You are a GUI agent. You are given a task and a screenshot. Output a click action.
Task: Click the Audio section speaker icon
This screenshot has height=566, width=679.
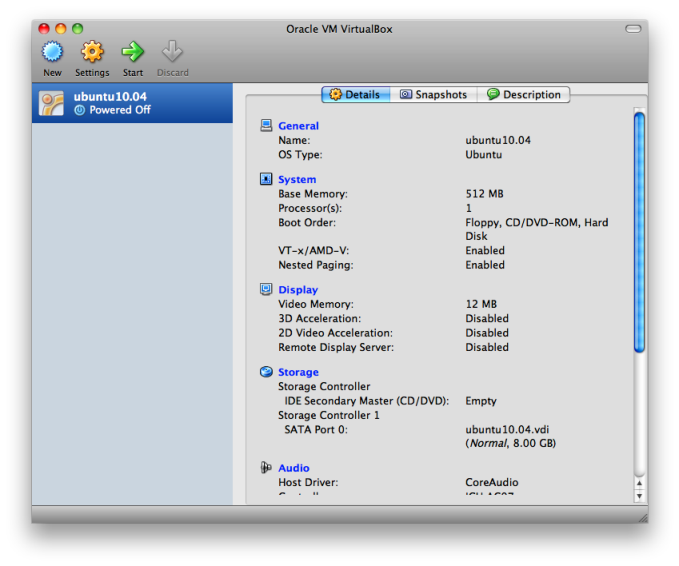point(266,468)
